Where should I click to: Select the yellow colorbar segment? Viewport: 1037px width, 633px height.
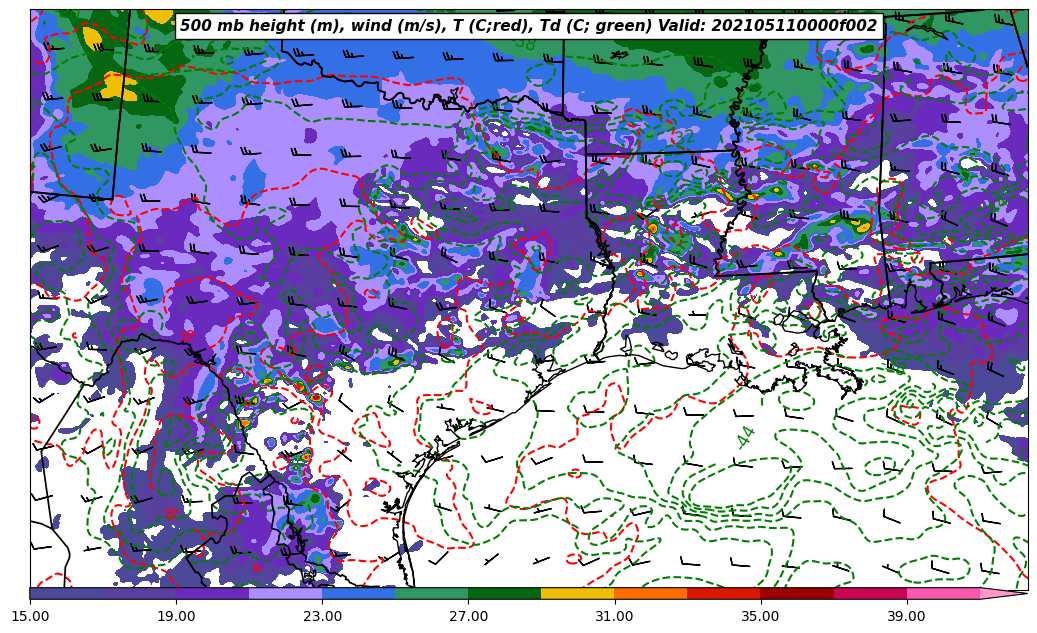click(577, 593)
